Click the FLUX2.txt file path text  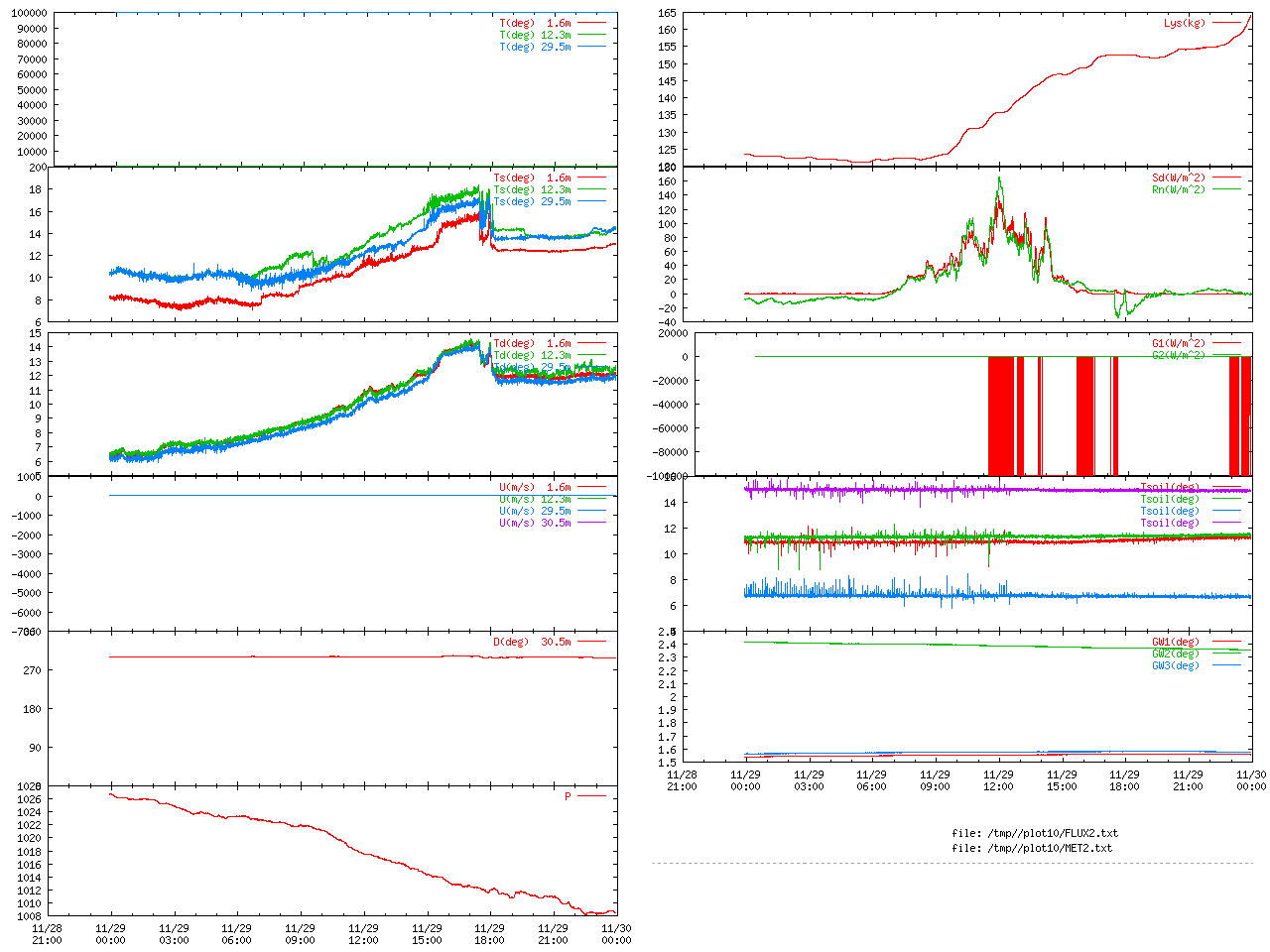1034,833
